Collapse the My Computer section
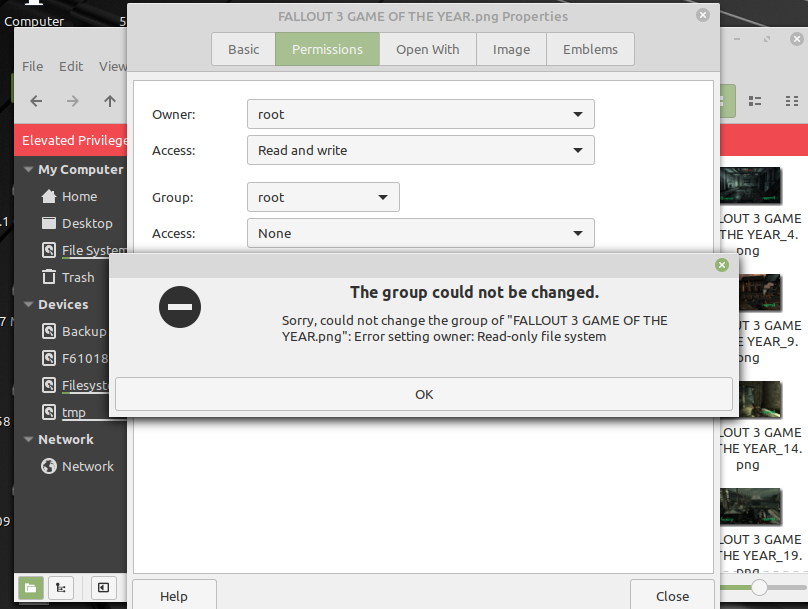The height and width of the screenshot is (609, 808). click(28, 170)
